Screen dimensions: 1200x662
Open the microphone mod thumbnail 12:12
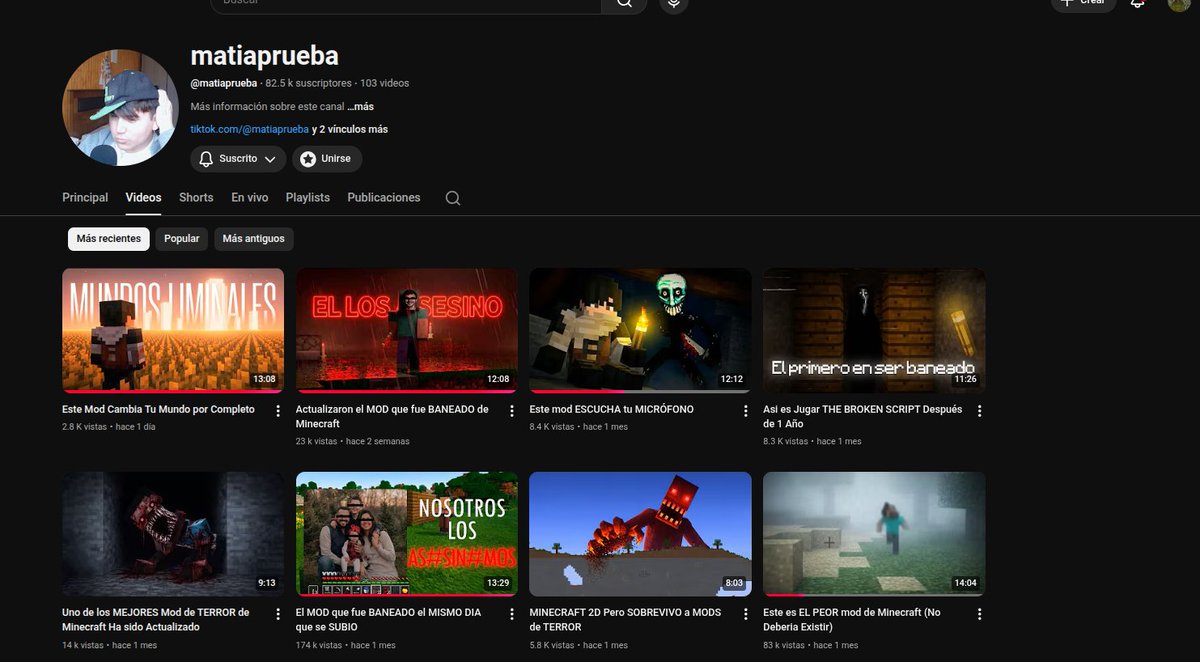(x=640, y=330)
